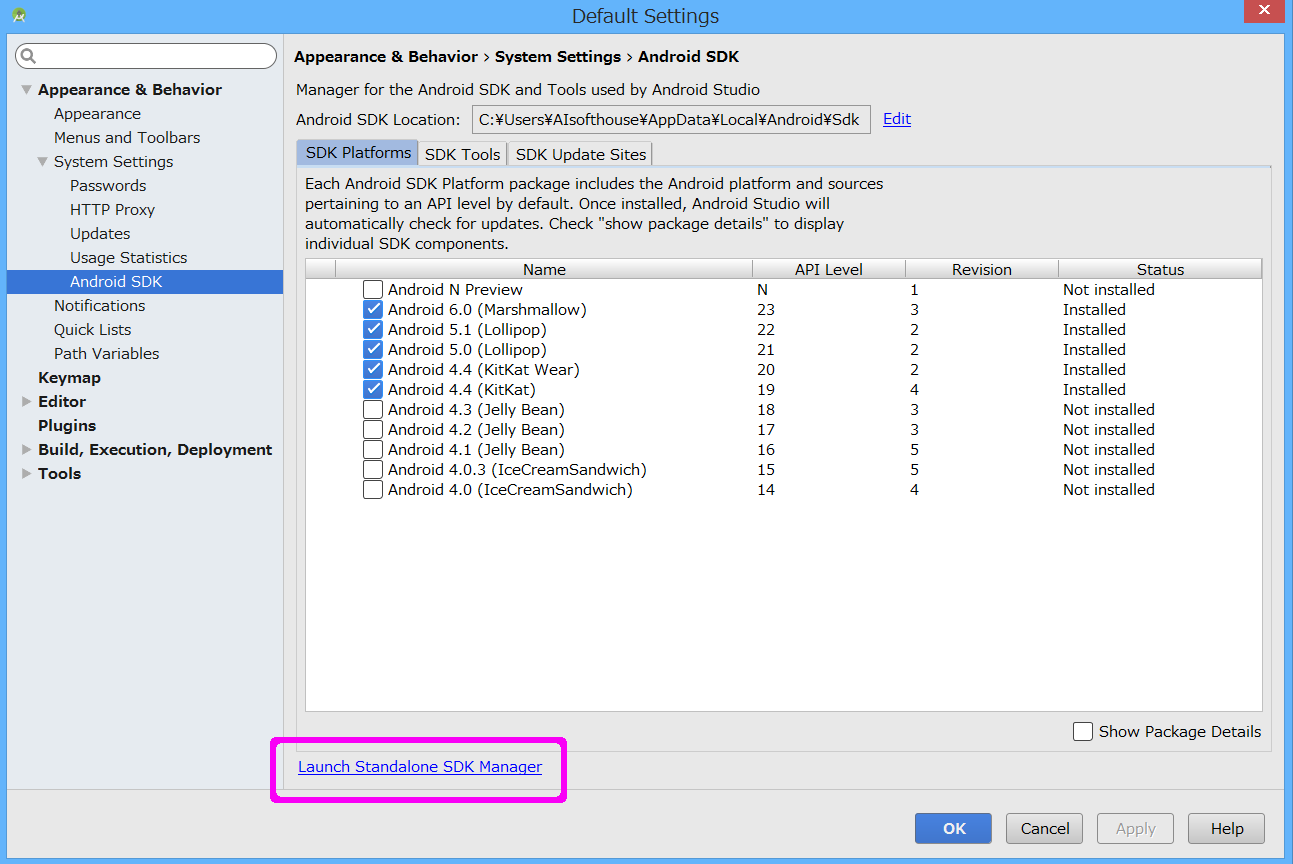Click the System Settings breadcrumb text
The image size is (1293, 864).
click(x=558, y=57)
